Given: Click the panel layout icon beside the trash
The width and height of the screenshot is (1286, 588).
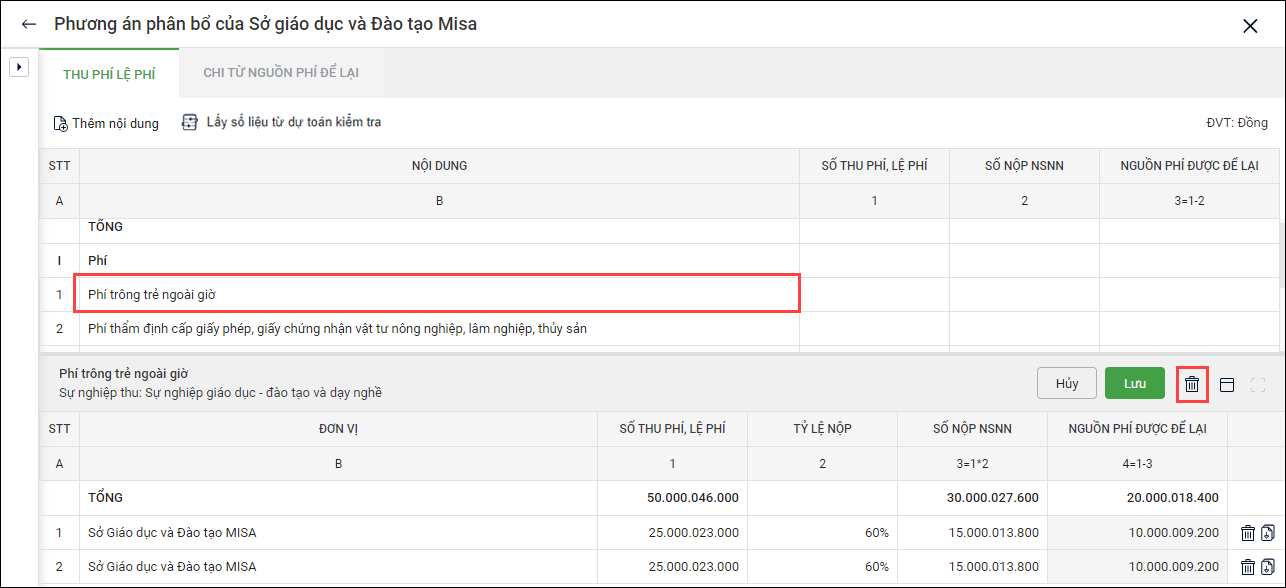Looking at the screenshot, I should point(1227,384).
